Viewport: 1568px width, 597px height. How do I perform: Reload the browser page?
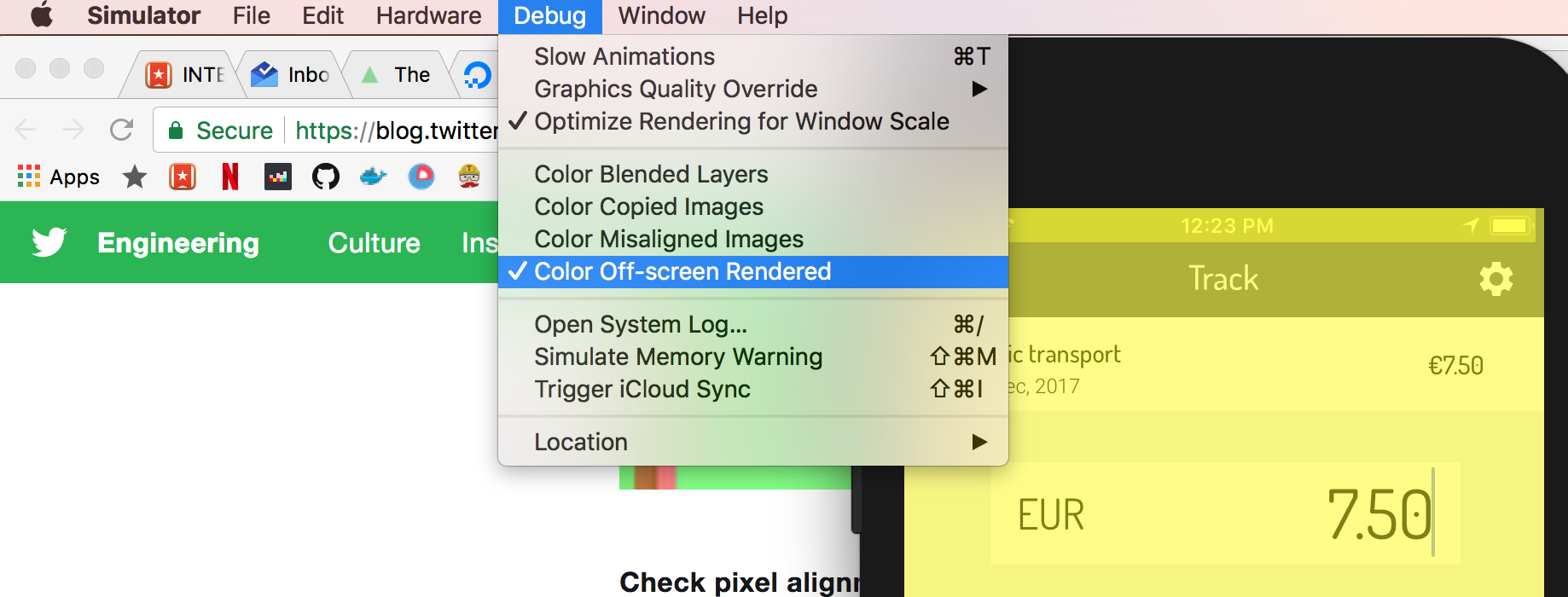122,130
